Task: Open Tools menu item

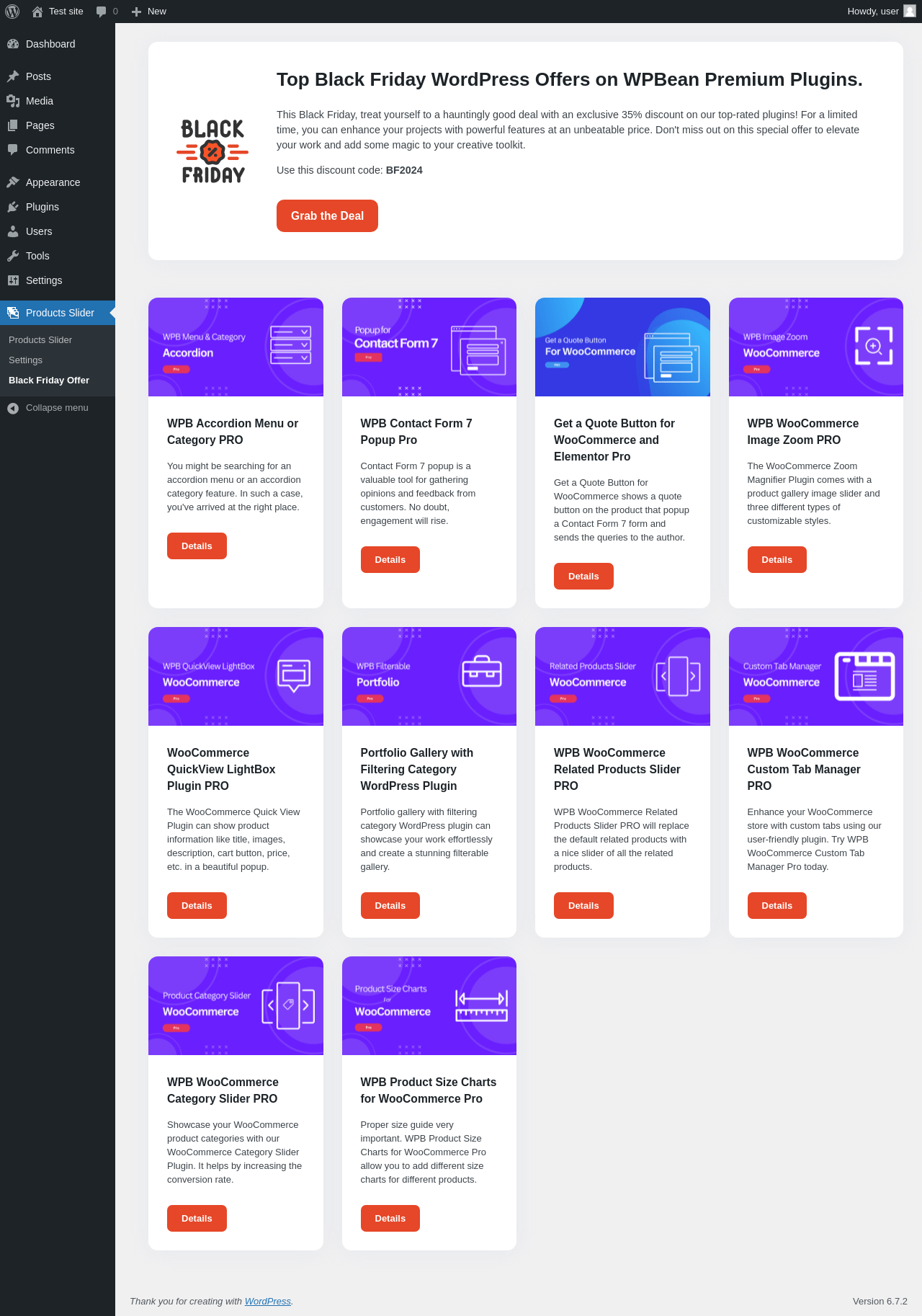Action: click(58, 256)
